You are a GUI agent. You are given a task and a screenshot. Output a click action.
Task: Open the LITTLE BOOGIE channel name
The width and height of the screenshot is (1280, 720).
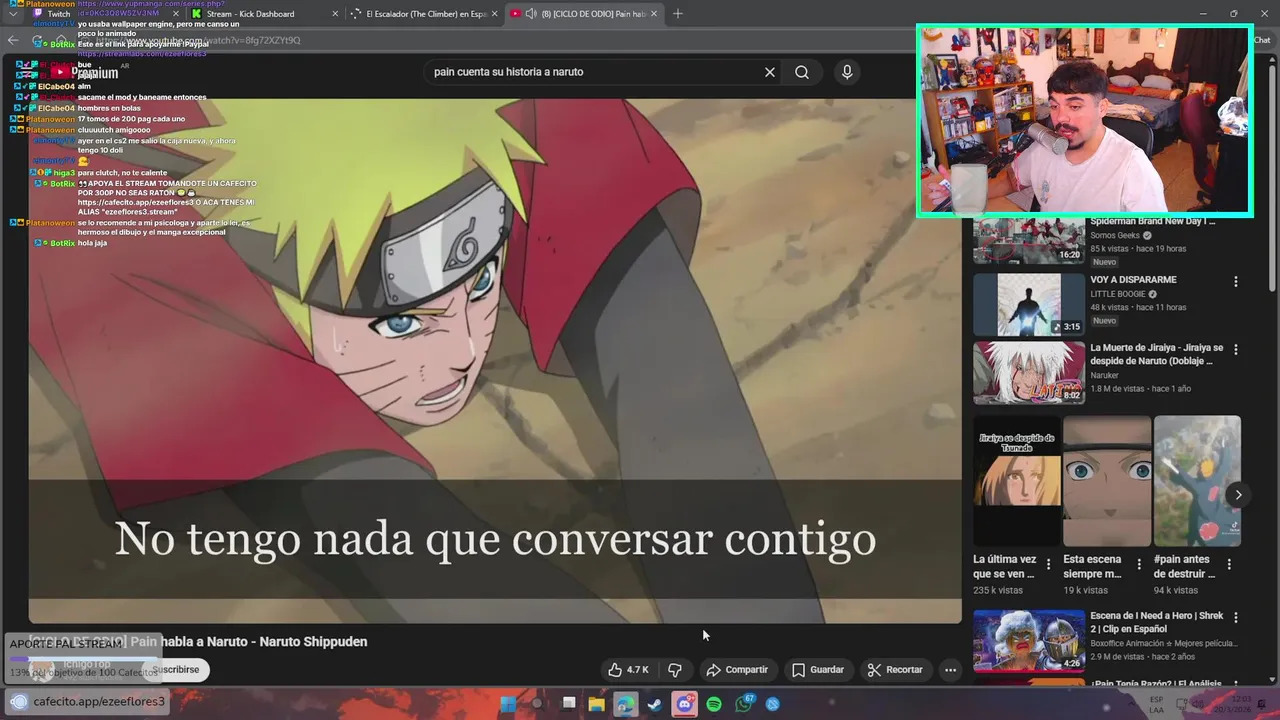pos(1119,294)
